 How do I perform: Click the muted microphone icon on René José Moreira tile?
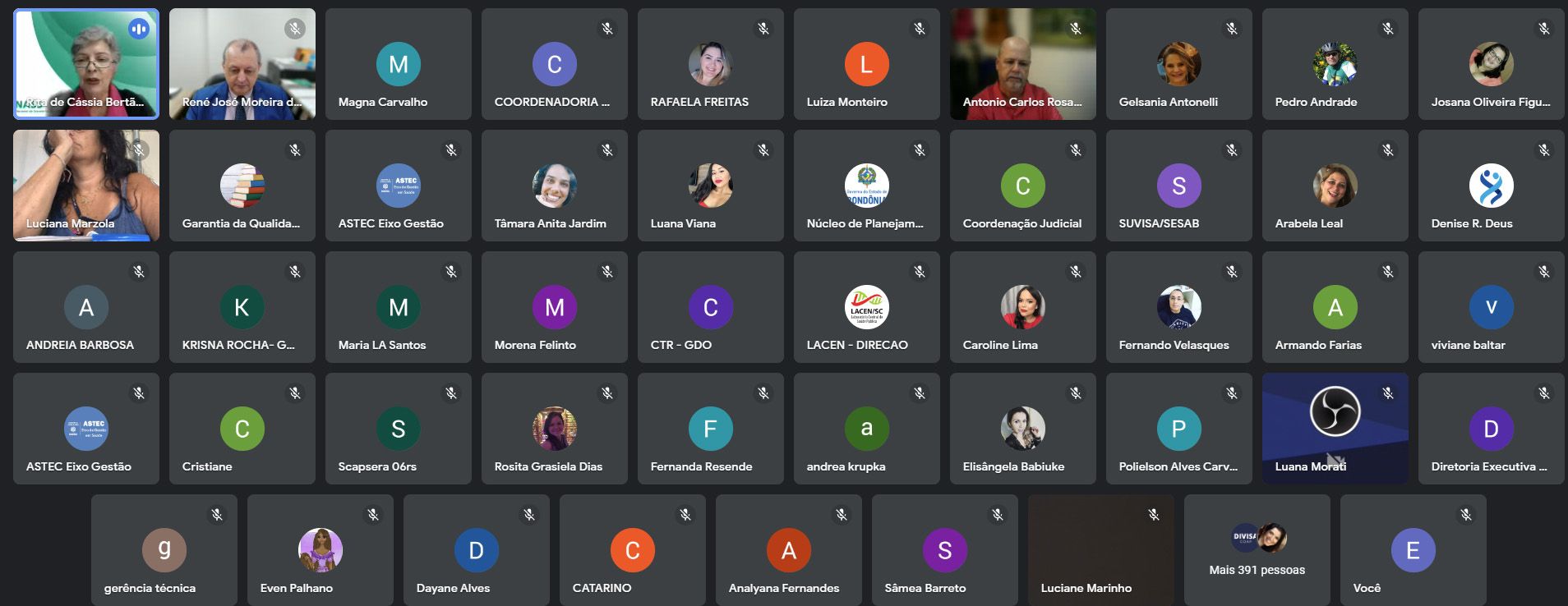tap(295, 29)
